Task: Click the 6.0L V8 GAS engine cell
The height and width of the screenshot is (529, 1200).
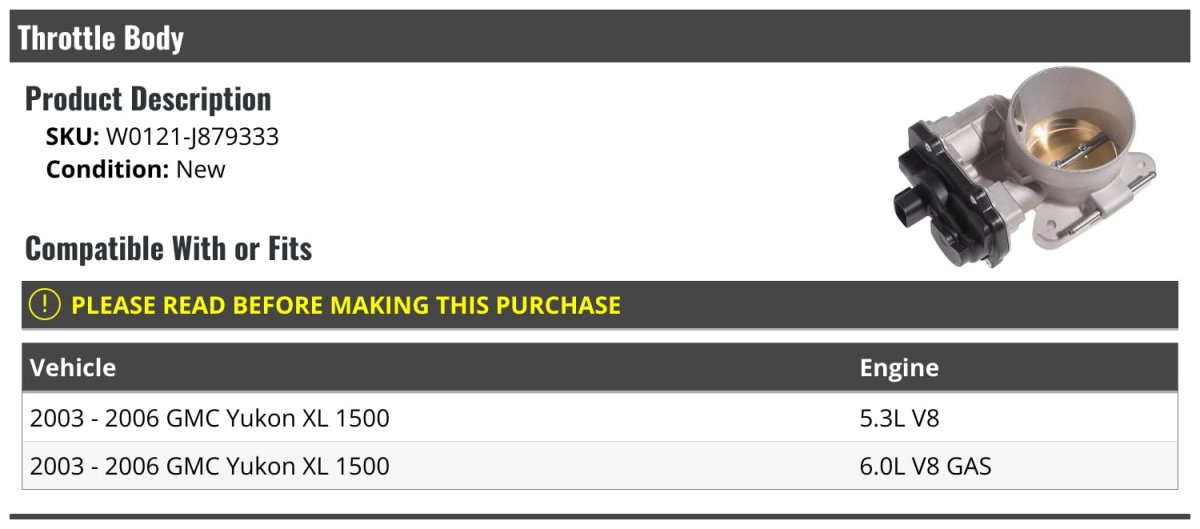Action: pyautogui.click(x=925, y=466)
